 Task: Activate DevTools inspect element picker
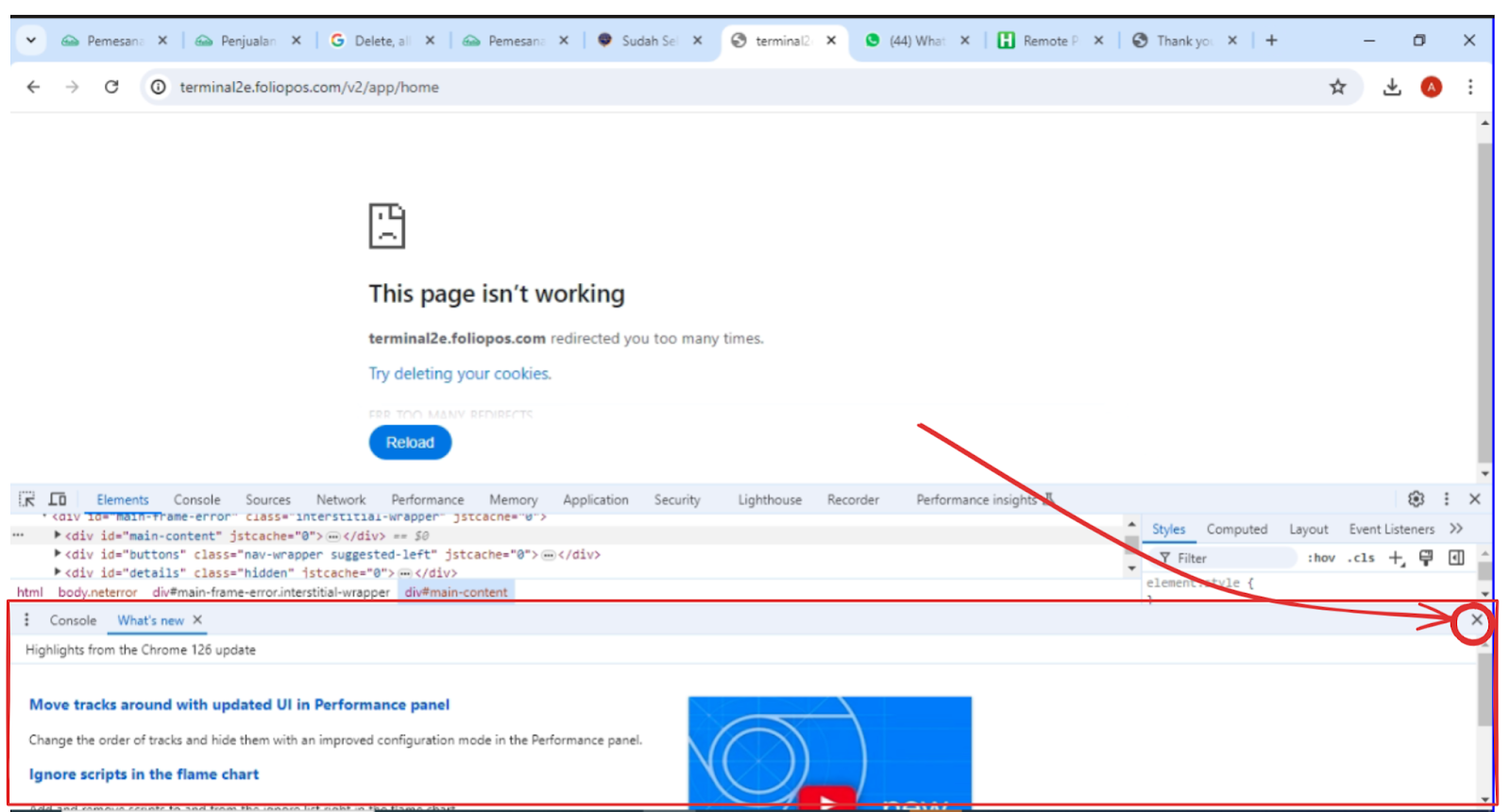pos(26,499)
